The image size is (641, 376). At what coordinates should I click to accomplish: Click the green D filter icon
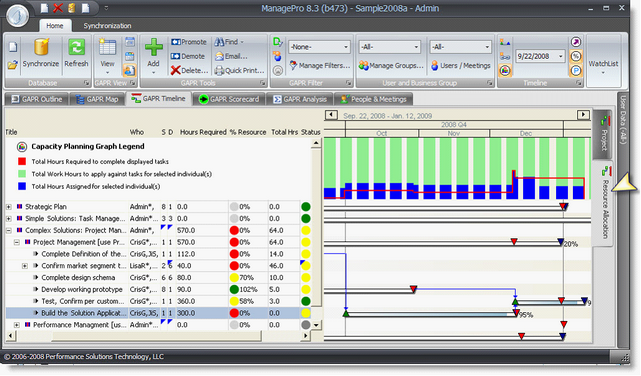278,42
